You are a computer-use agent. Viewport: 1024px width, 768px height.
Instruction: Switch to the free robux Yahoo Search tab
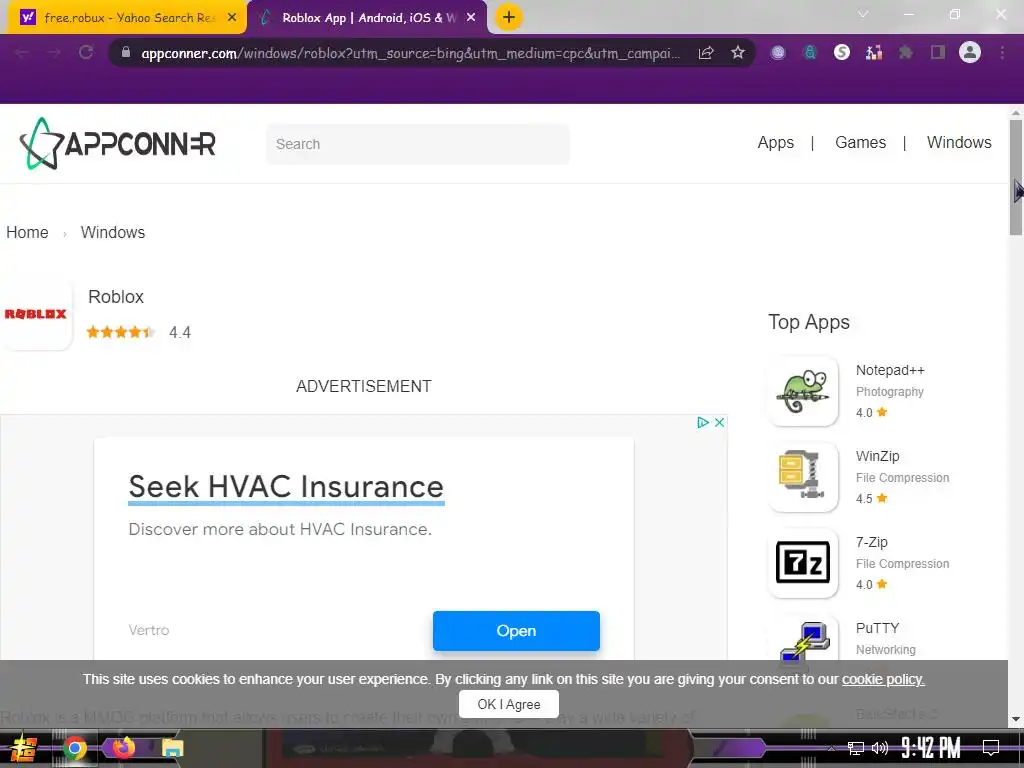tap(127, 18)
